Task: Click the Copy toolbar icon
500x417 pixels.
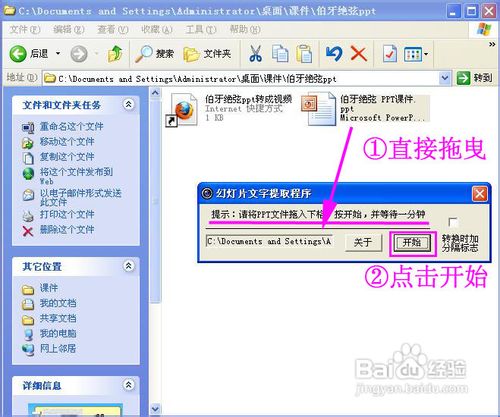Action: click(x=280, y=54)
